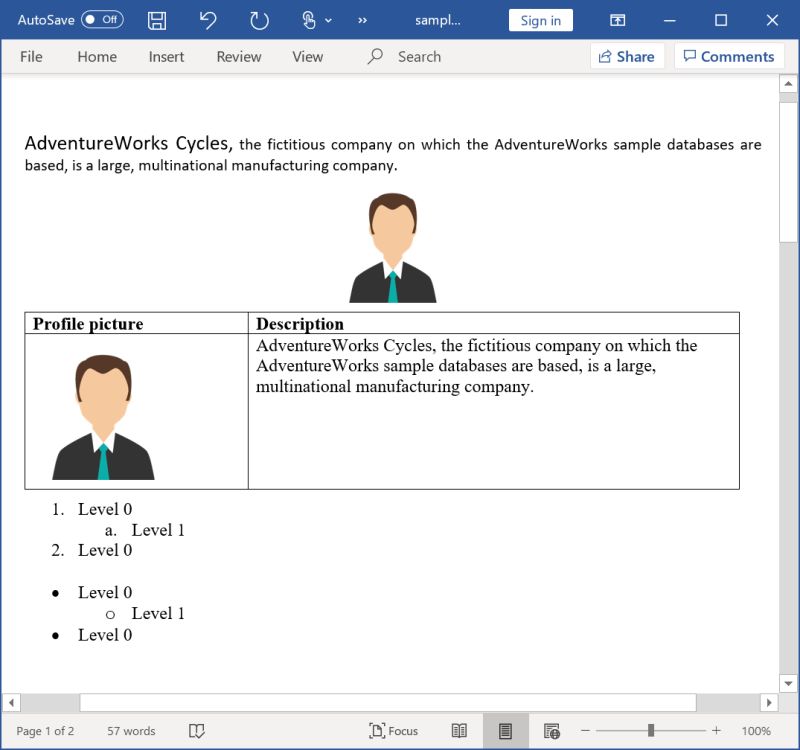The image size is (800, 750).
Task: Click the Sign in button
Action: tap(540, 20)
